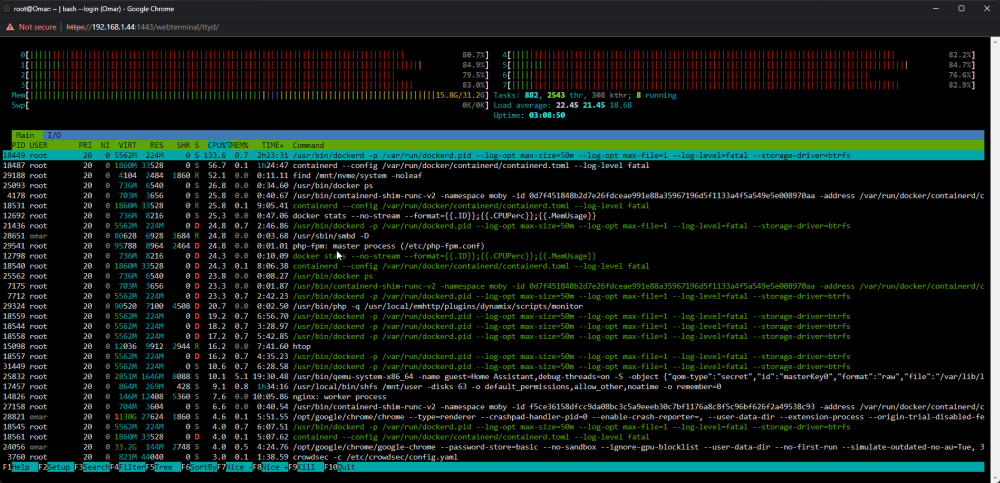Open F1 Help in the function bar
This screenshot has width=1000, height=483.
tap(20, 467)
